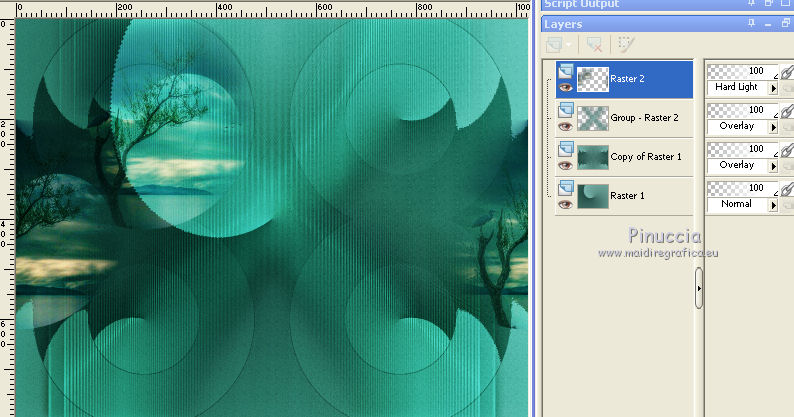The height and width of the screenshot is (417, 794).
Task: Adjust the opacity slider of Raster 2
Action: [x=742, y=71]
